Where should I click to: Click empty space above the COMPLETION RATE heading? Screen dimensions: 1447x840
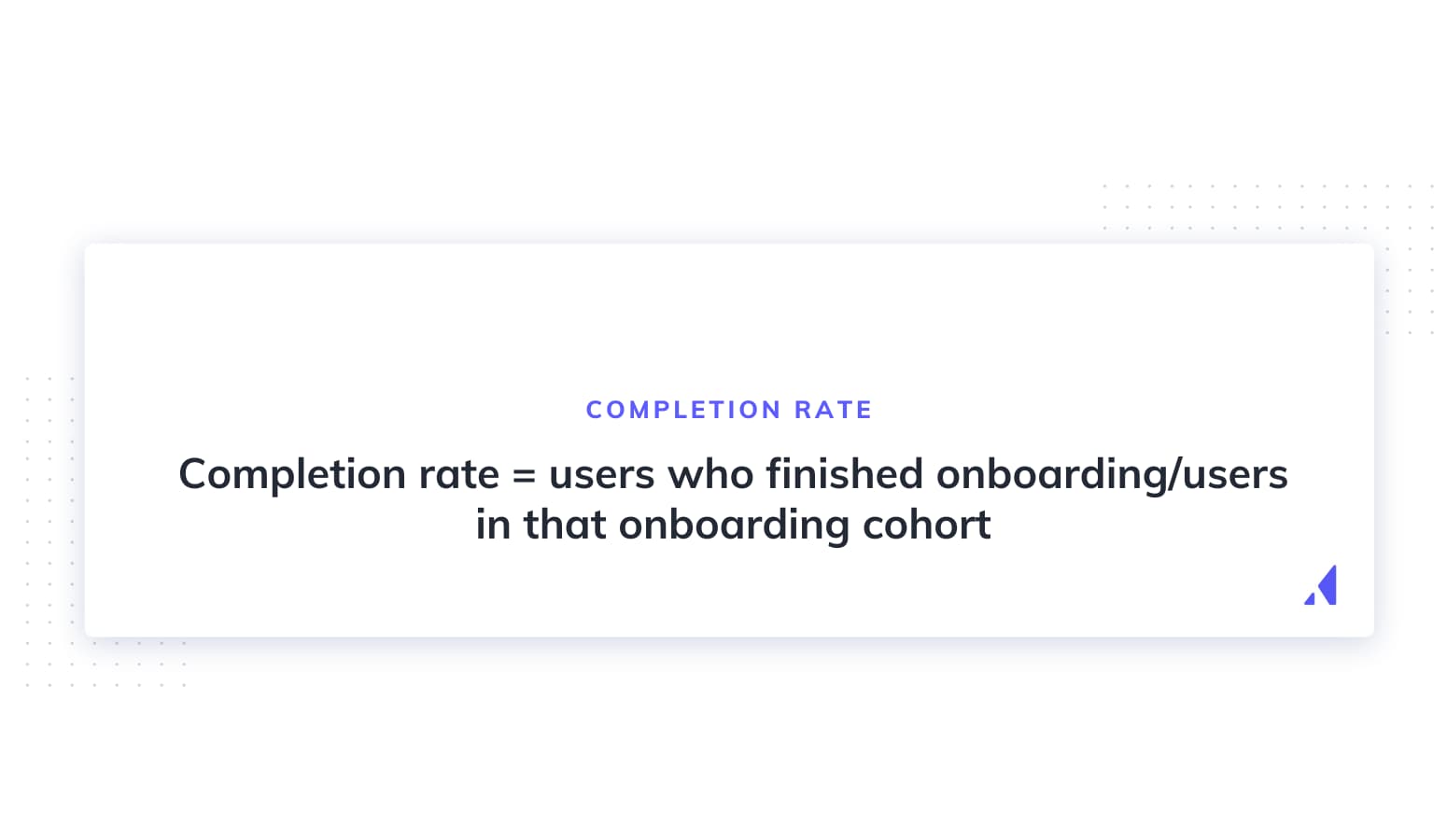coord(728,317)
